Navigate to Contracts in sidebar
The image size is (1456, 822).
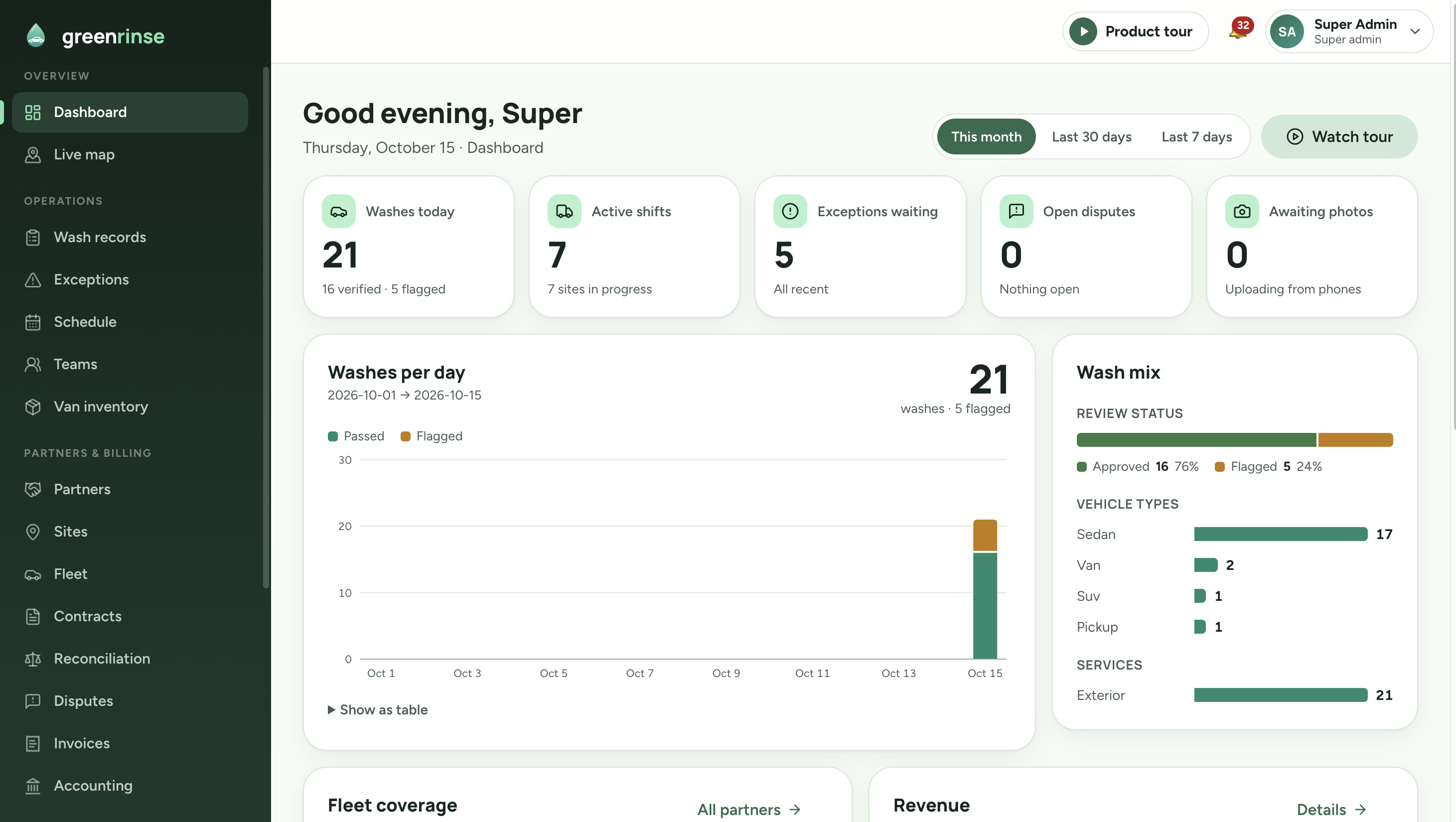tap(130, 616)
